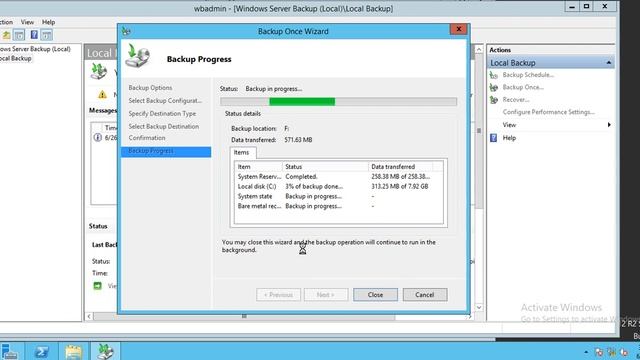Click the Recover icon in Actions
Screen dimensions: 640x360
click(493, 100)
